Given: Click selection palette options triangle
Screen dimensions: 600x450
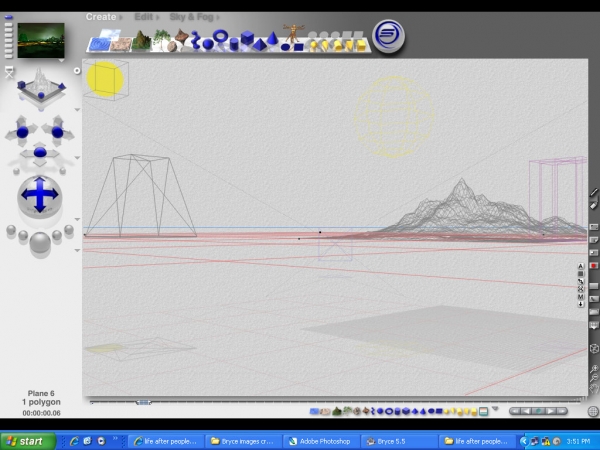Looking at the screenshot, I should pyautogui.click(x=495, y=409).
